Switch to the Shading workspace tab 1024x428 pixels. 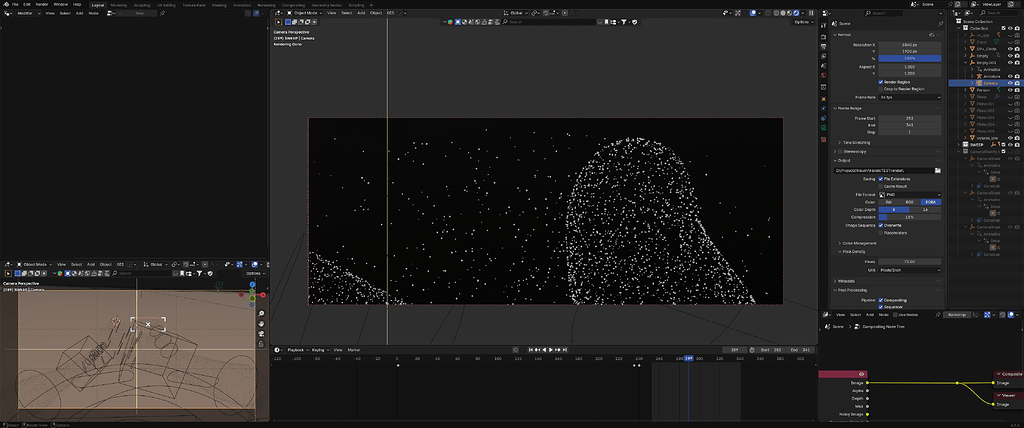click(219, 5)
